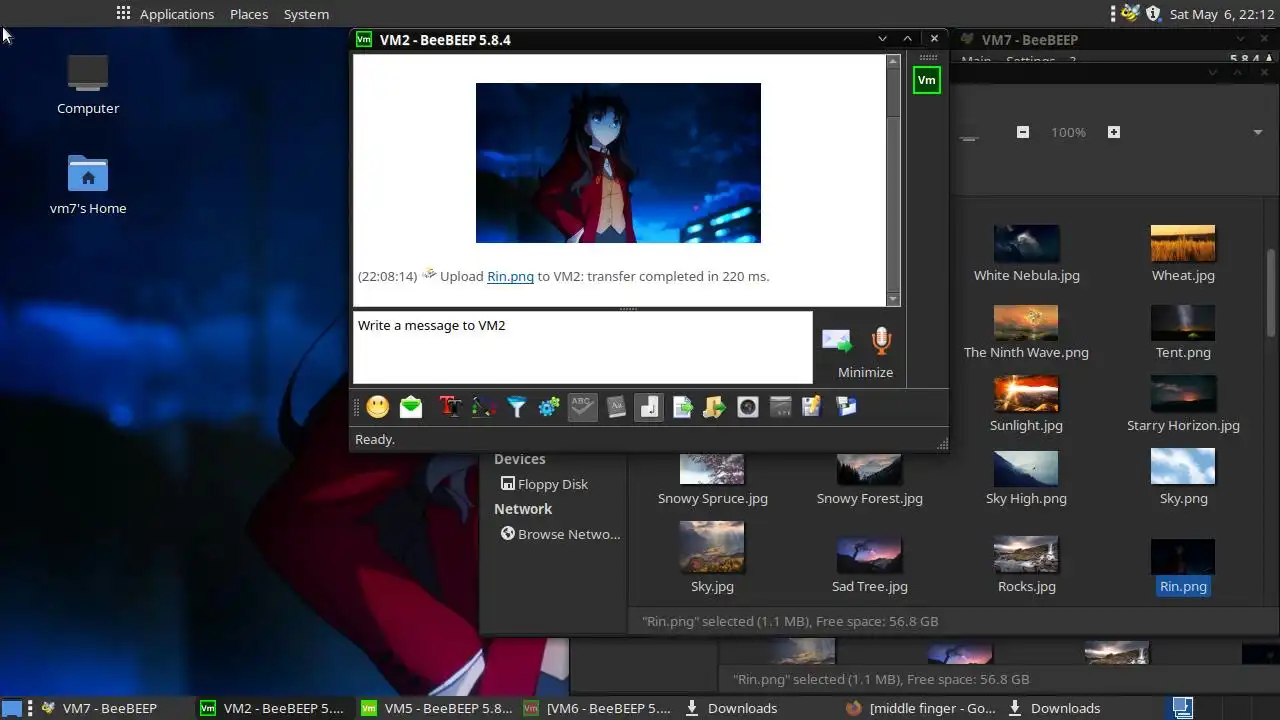This screenshot has width=1280, height=720.
Task: Select Floppy Disk in the sidebar
Action: click(x=544, y=484)
